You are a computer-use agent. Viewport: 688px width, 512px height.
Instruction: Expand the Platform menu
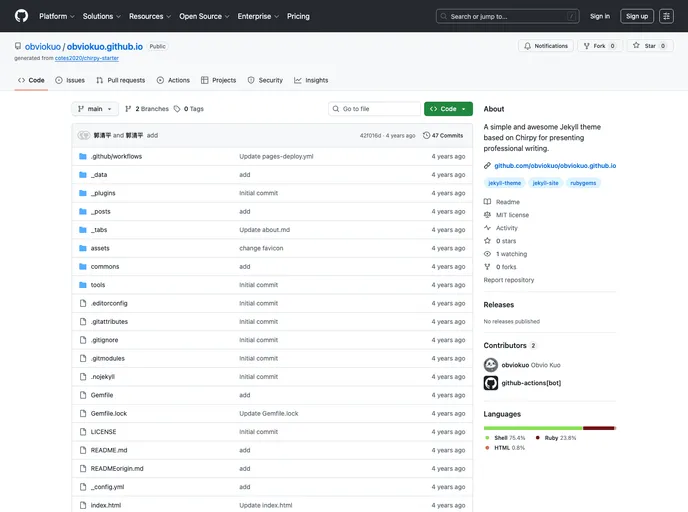(57, 16)
